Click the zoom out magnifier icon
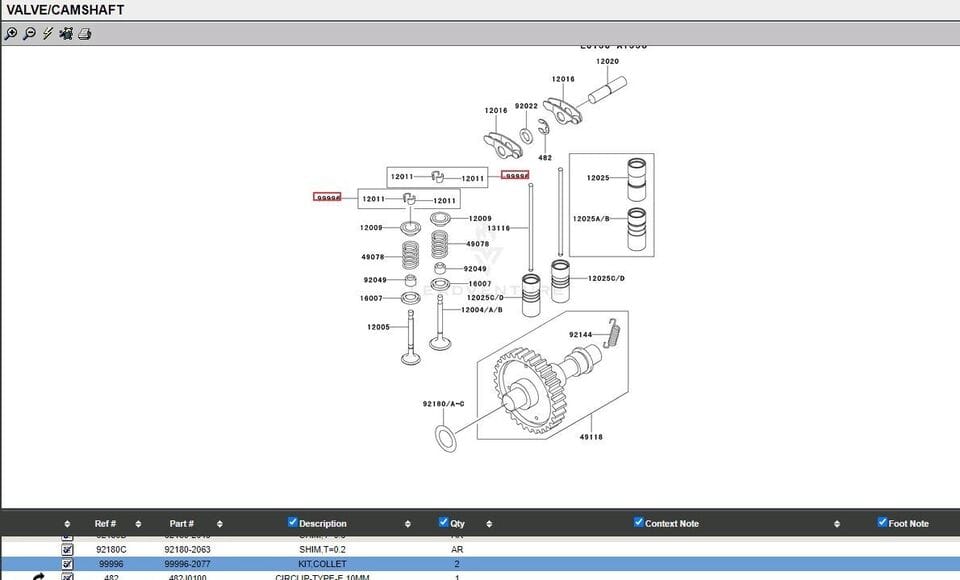 (x=29, y=33)
